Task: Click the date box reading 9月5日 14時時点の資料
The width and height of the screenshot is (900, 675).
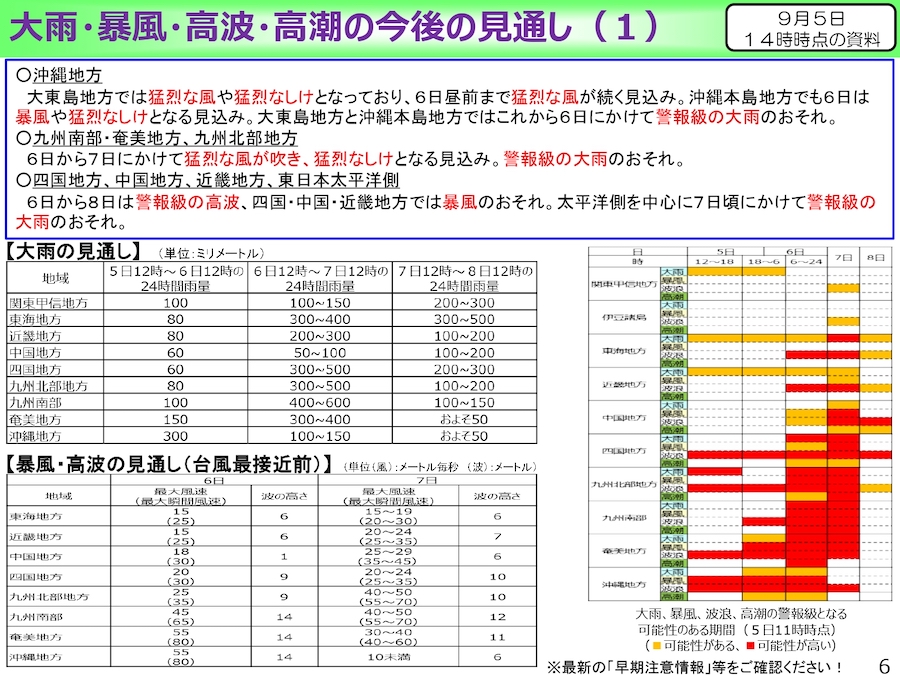Action: (x=811, y=29)
